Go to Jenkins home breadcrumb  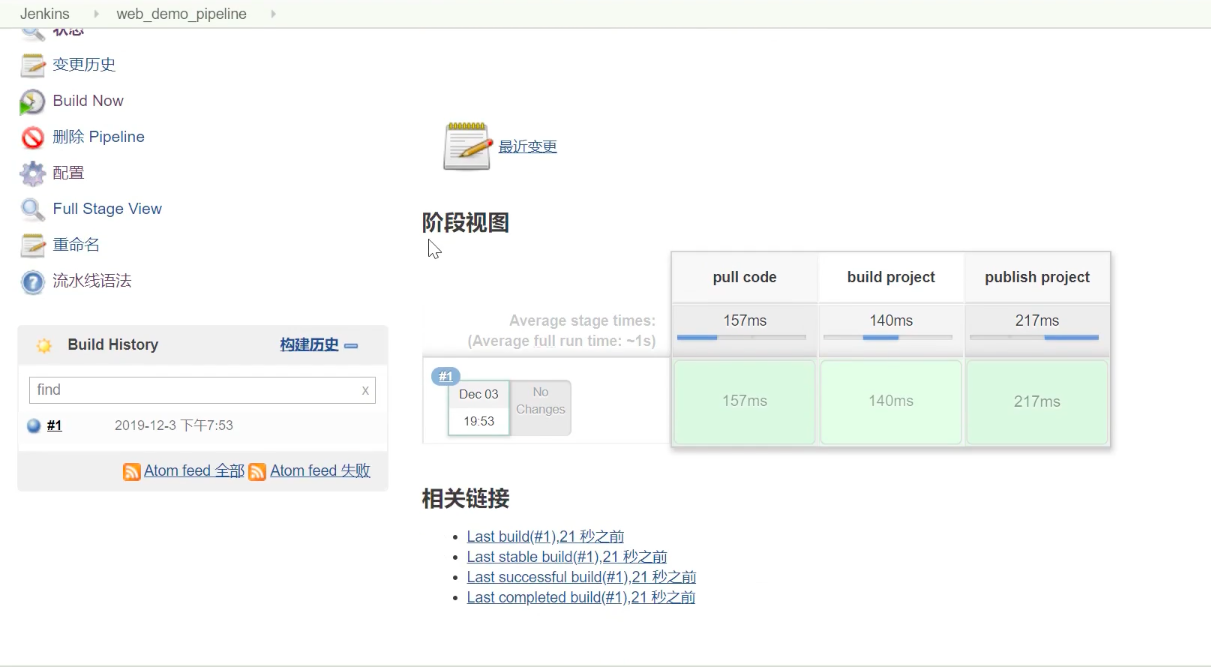point(44,14)
